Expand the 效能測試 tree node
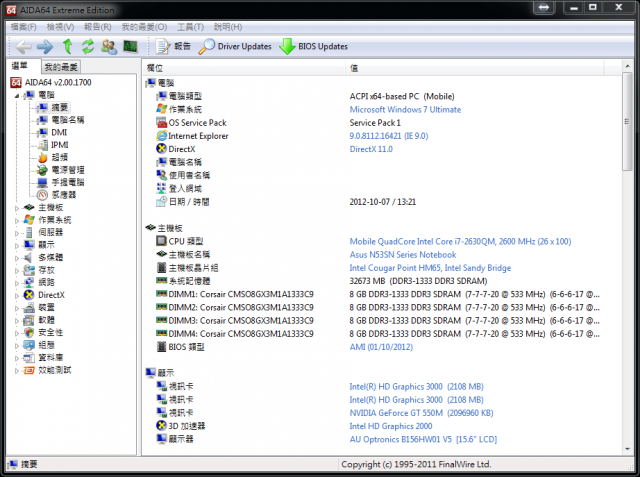Screen dimensions: 640x477 16,370
